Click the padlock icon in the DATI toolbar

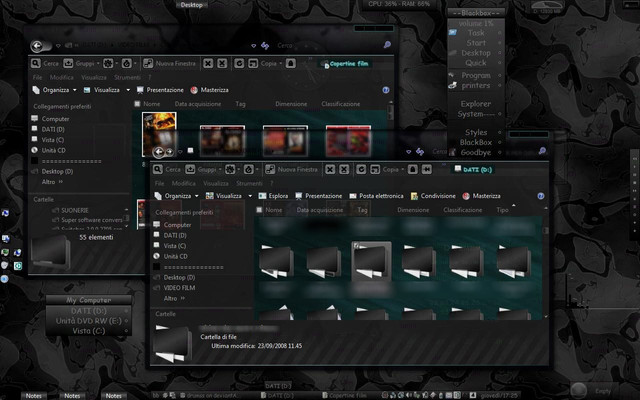coord(413,169)
